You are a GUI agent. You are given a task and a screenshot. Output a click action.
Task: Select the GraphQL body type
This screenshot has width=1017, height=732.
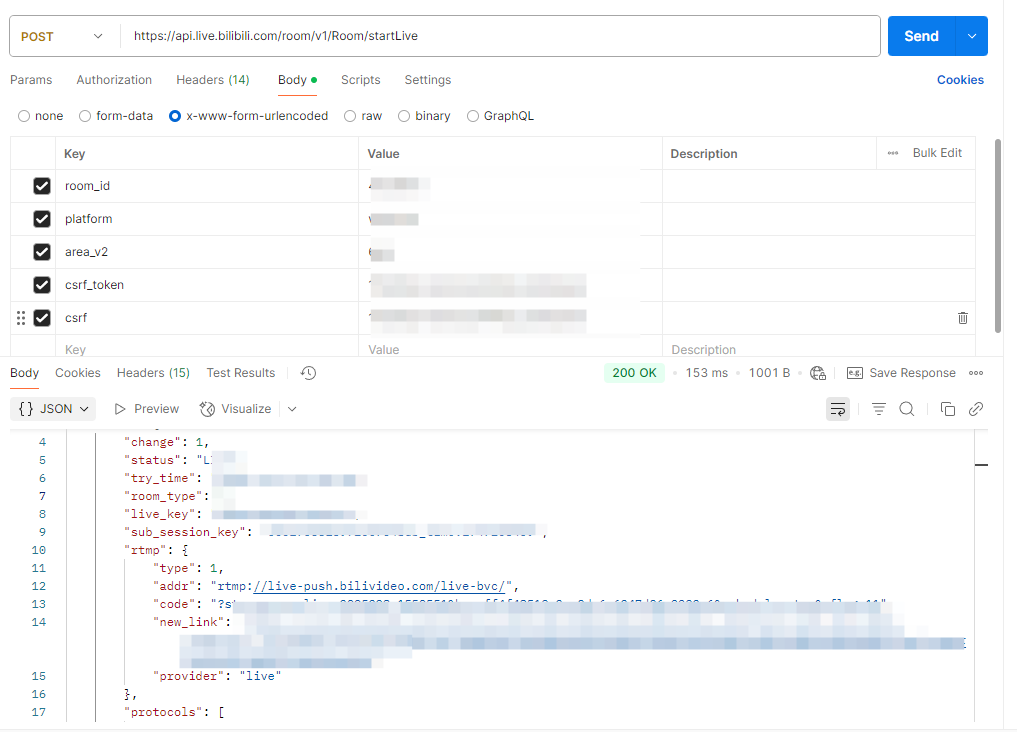pos(473,116)
